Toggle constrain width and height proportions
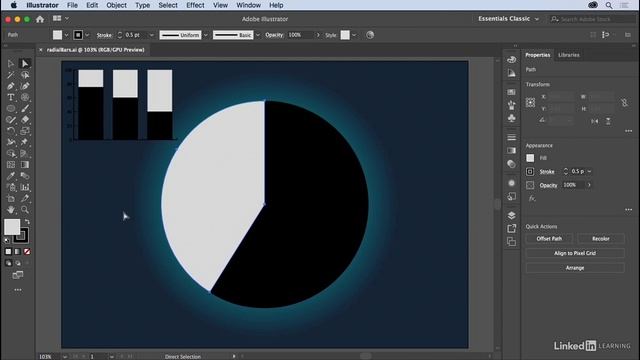The image size is (640, 360). (624, 103)
